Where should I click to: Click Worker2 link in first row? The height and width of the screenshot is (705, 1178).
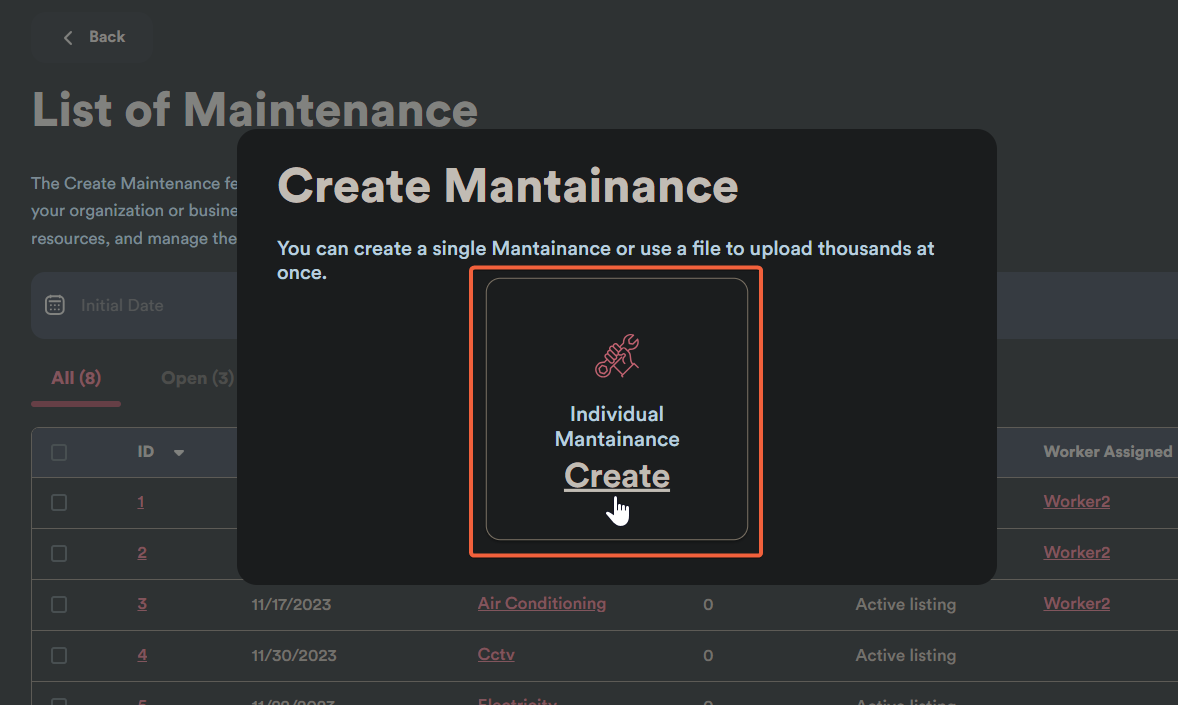(x=1076, y=501)
